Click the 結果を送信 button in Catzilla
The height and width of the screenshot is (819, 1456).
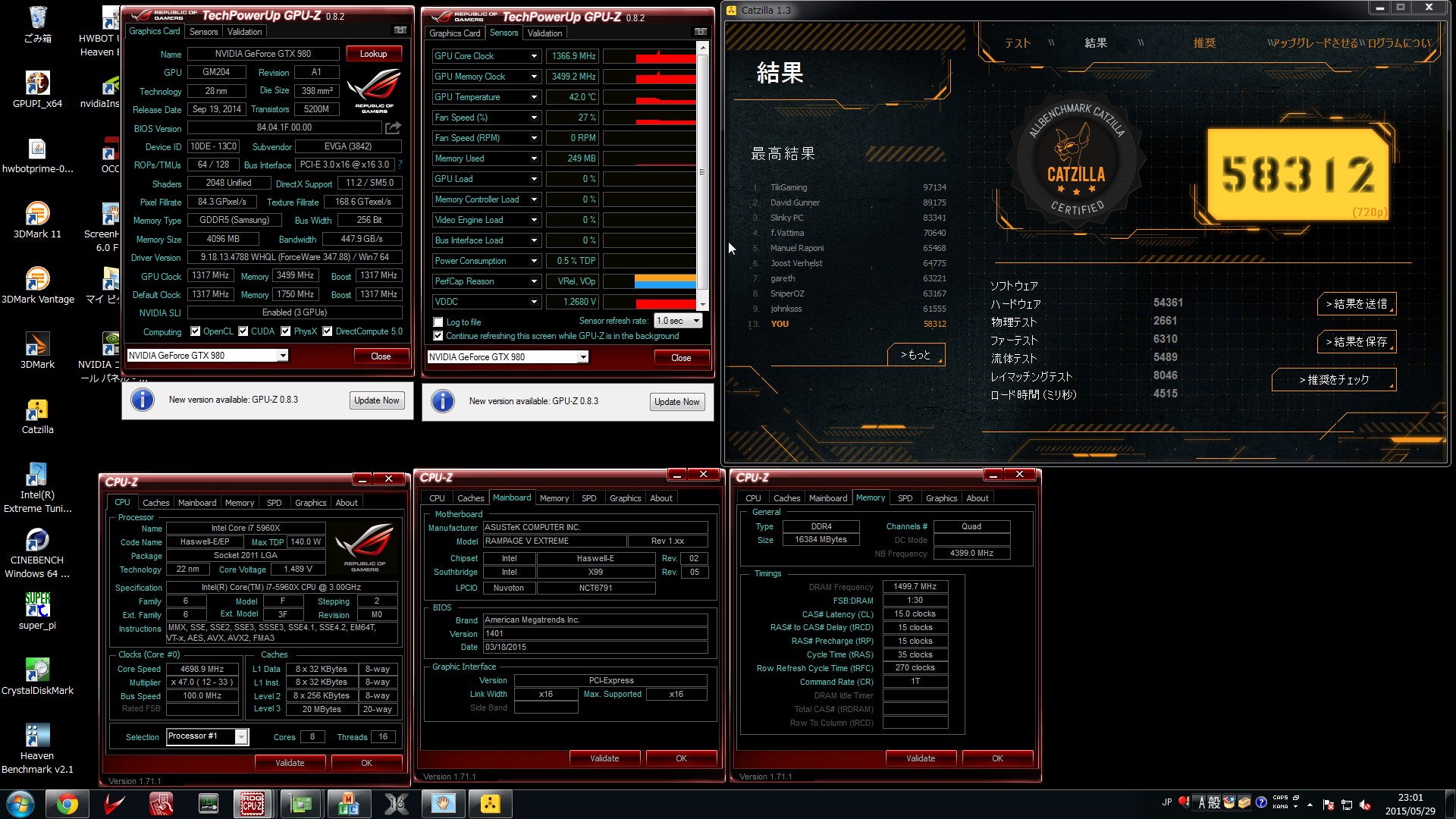tap(1356, 304)
